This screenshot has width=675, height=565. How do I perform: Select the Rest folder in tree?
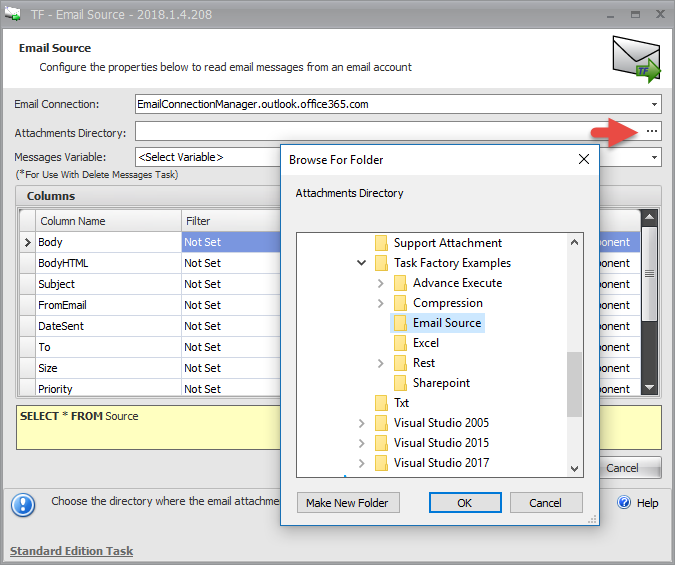(424, 363)
